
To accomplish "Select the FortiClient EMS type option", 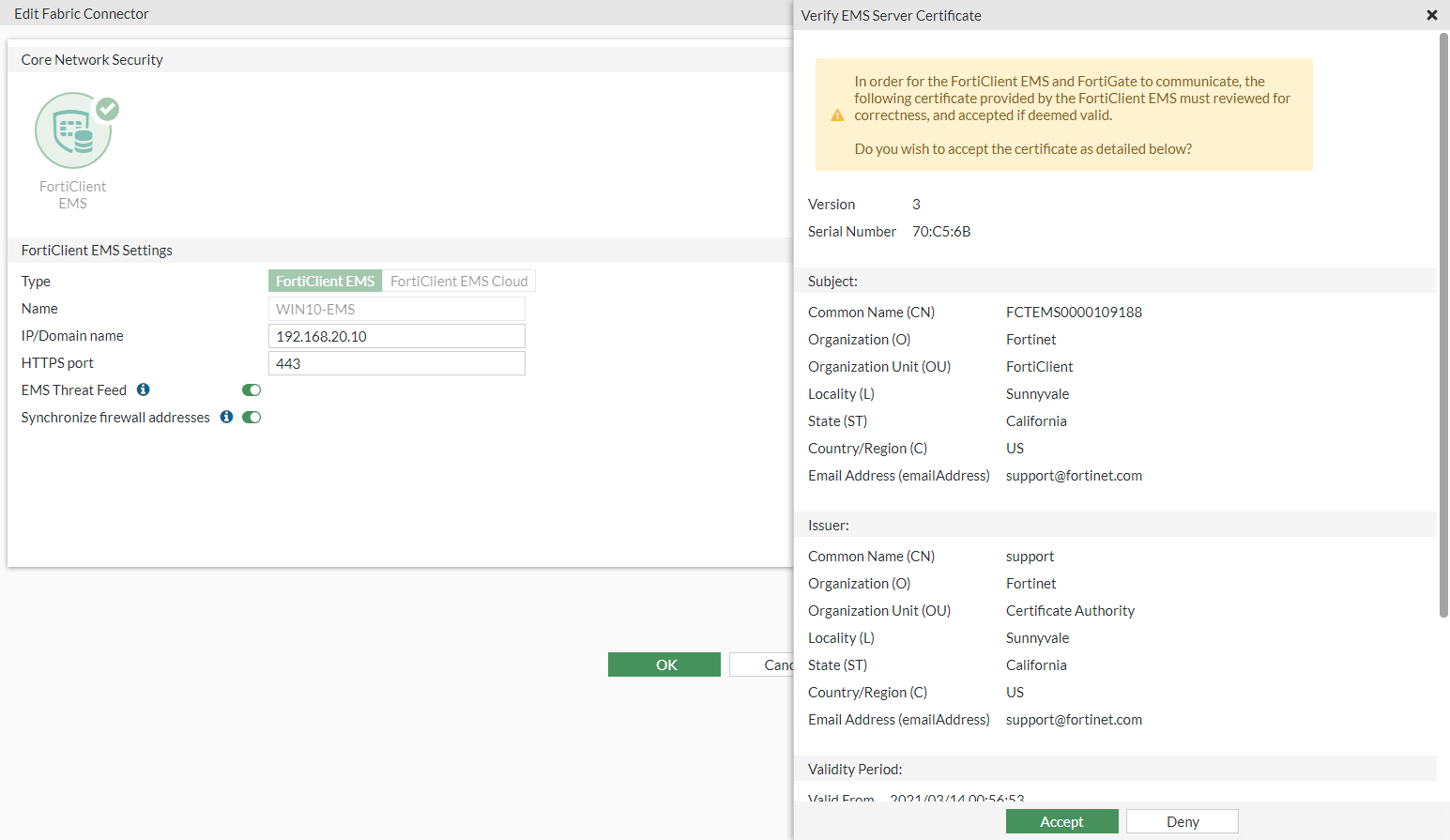I will pos(326,282).
